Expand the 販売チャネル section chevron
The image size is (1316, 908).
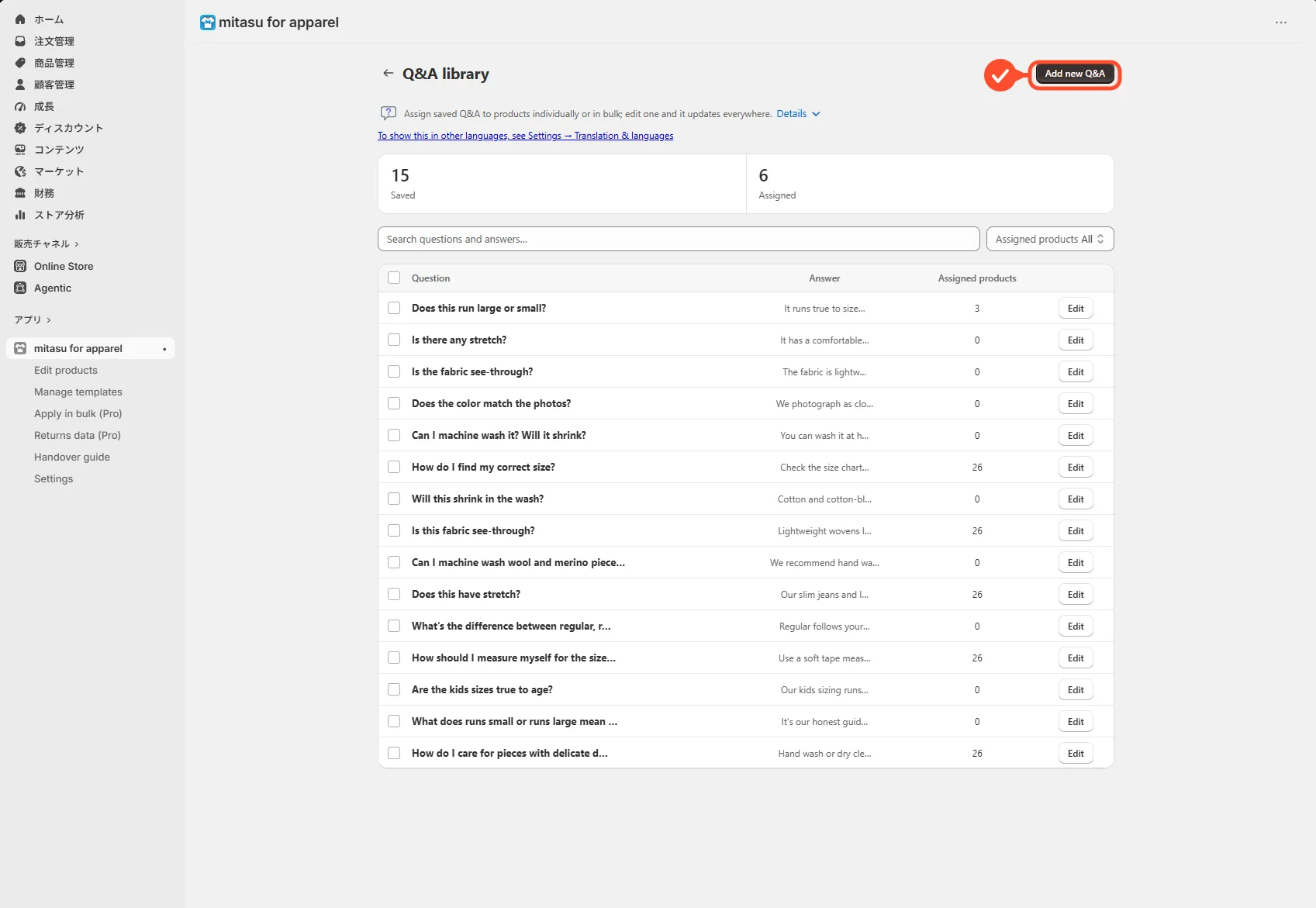[x=77, y=244]
